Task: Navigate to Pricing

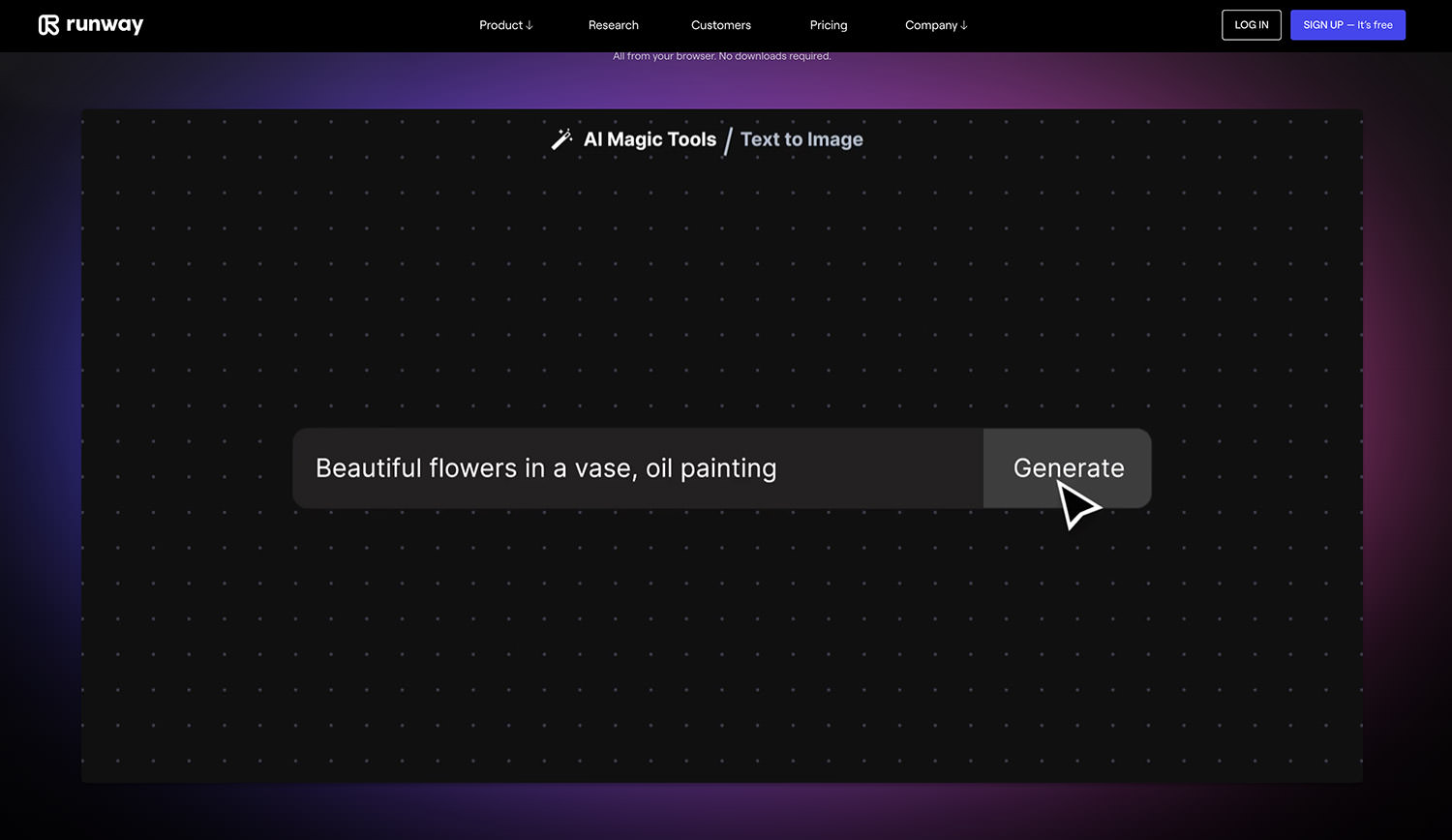Action: (x=829, y=25)
